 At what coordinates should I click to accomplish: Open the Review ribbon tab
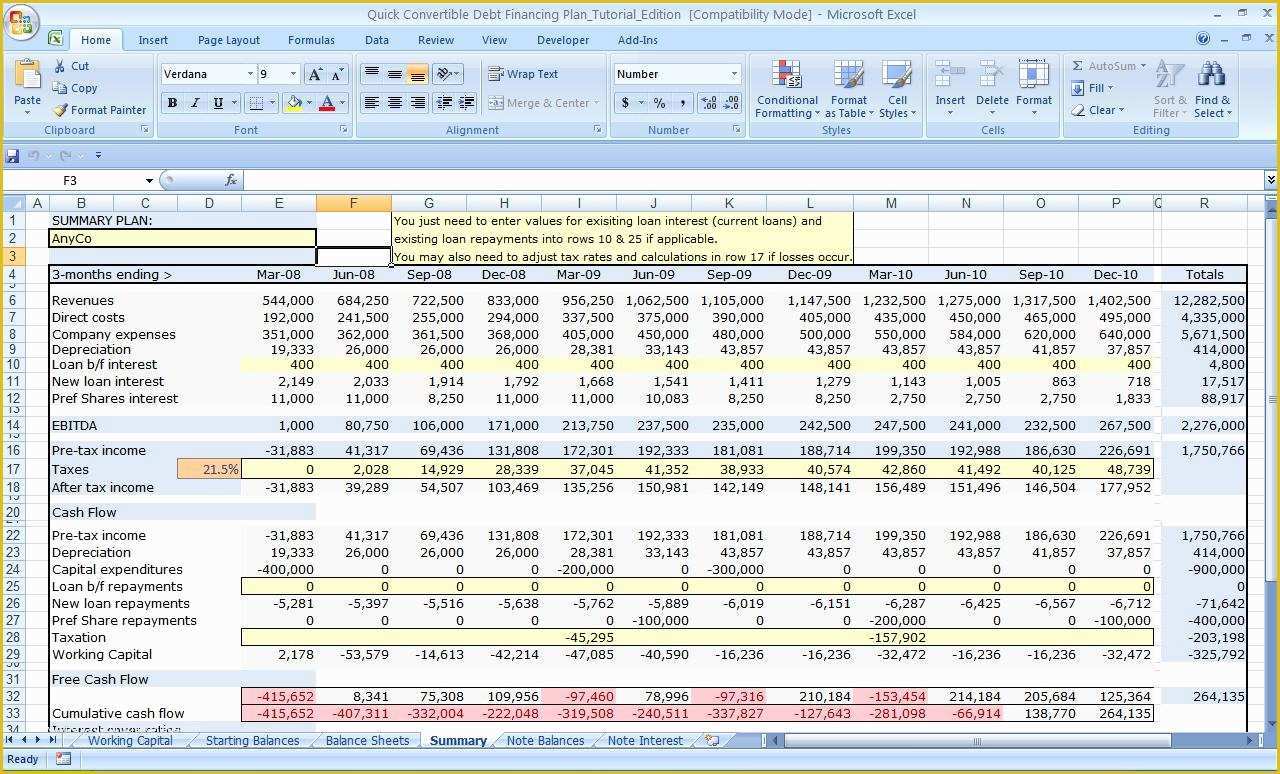(x=436, y=40)
